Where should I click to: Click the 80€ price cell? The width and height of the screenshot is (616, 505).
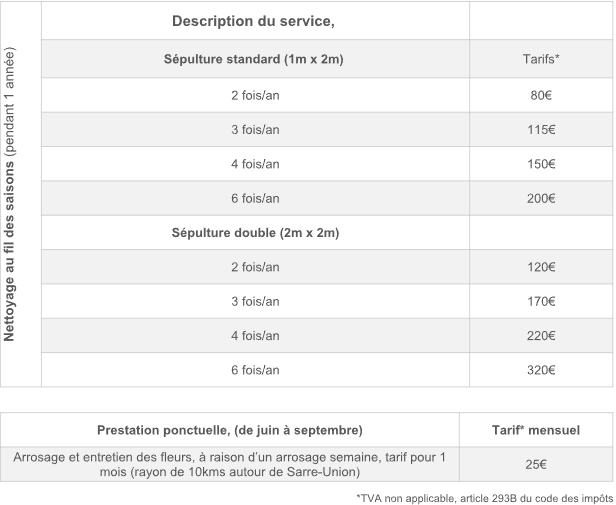tap(541, 95)
